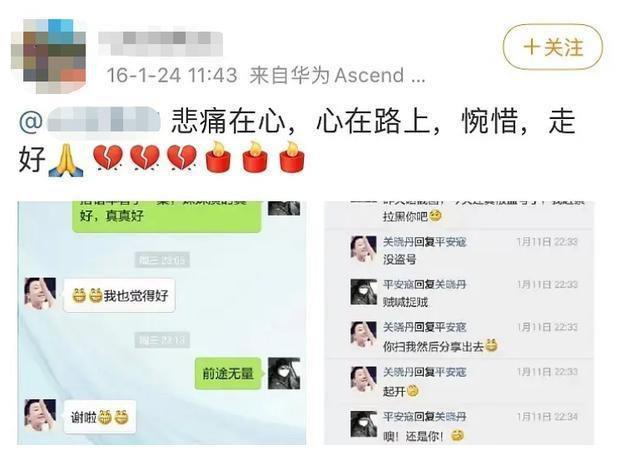Viewport: 640px width, 455px height.
Task: Tap the avatar beside 谢啦 message
Action: [40, 415]
